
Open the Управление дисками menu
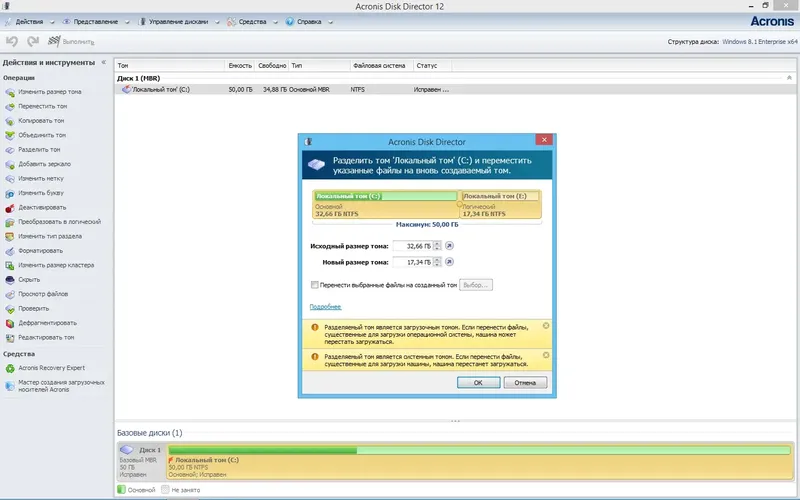[x=178, y=22]
